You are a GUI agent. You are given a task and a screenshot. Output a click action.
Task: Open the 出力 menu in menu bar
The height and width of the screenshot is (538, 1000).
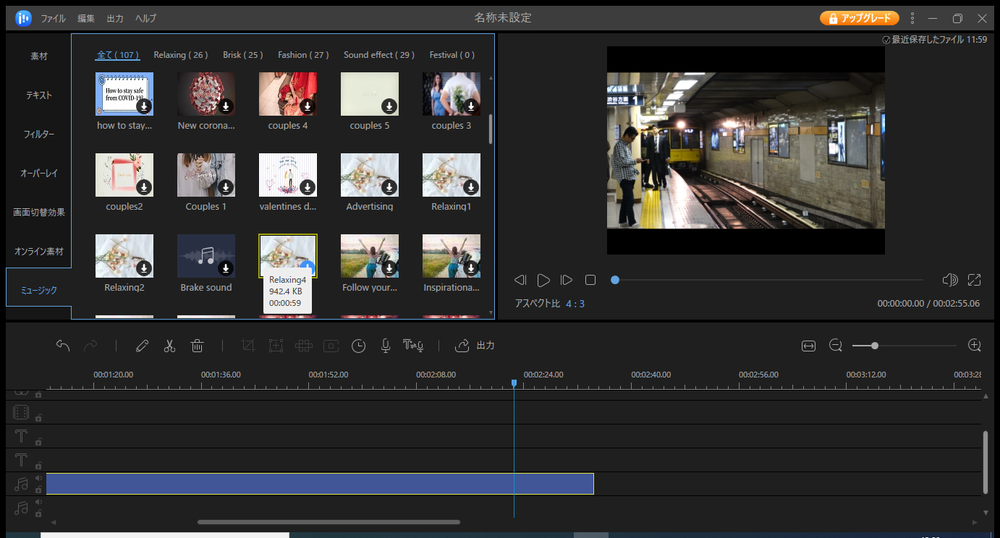[115, 18]
